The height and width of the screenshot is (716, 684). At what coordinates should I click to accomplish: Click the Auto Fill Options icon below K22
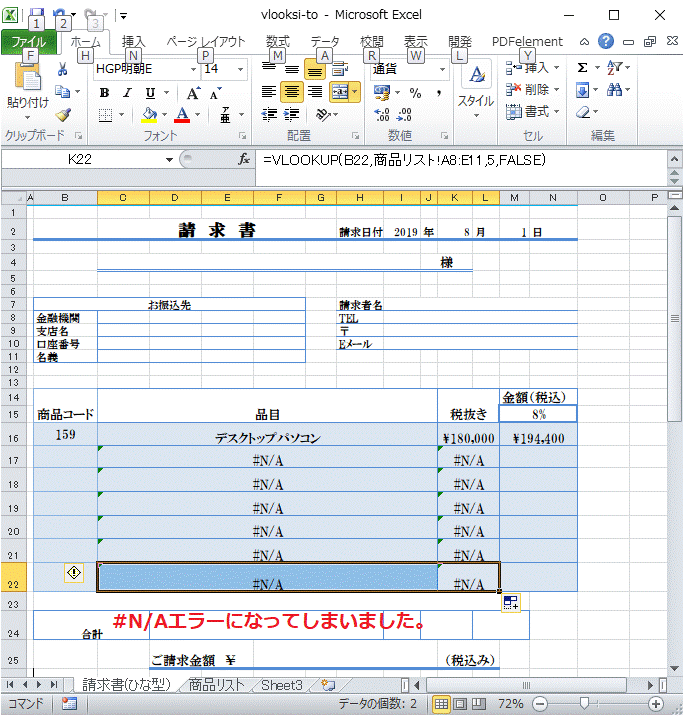tap(510, 601)
